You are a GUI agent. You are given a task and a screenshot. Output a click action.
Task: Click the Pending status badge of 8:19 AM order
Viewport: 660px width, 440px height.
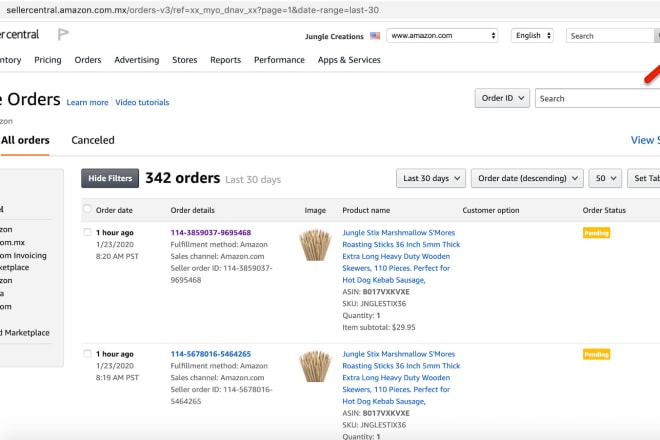pyautogui.click(x=596, y=355)
